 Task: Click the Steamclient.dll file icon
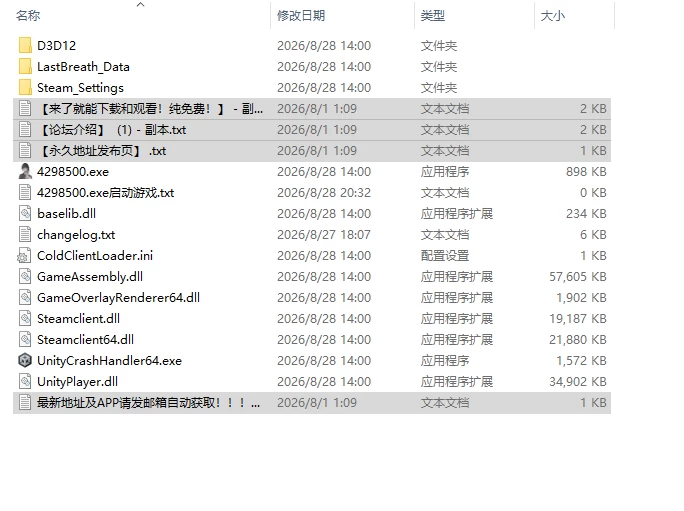(25, 319)
